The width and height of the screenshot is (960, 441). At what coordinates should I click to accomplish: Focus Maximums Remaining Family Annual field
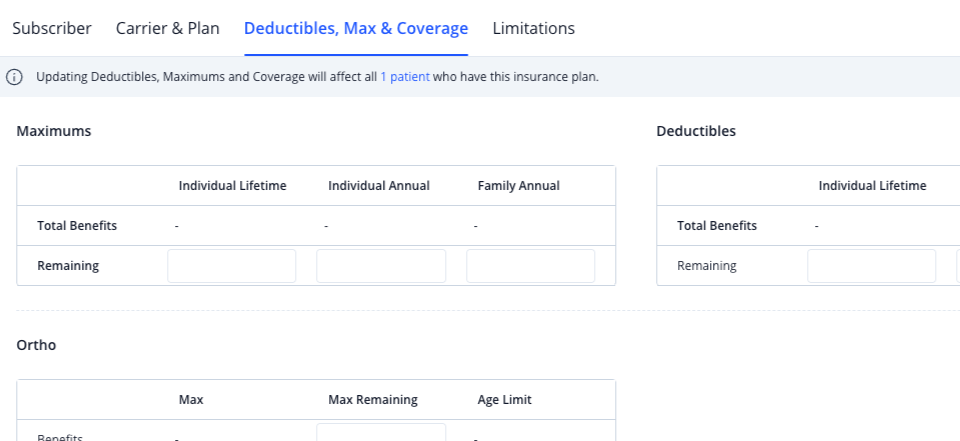click(x=531, y=266)
